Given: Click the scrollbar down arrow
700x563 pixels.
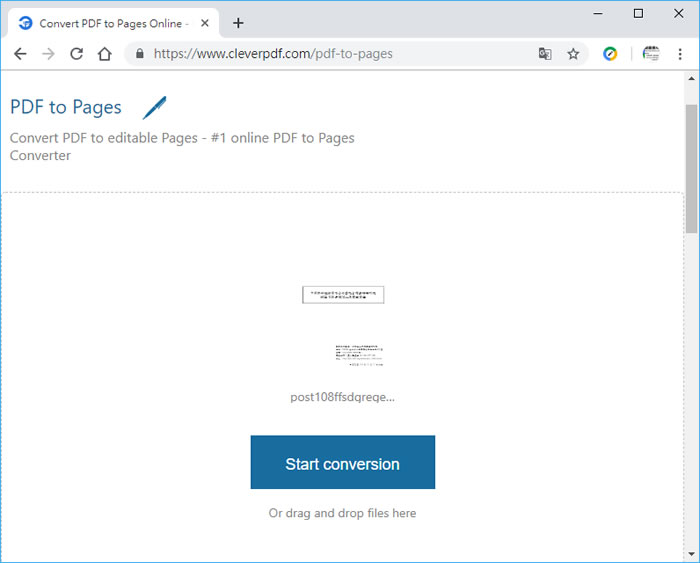Looking at the screenshot, I should [x=692, y=555].
